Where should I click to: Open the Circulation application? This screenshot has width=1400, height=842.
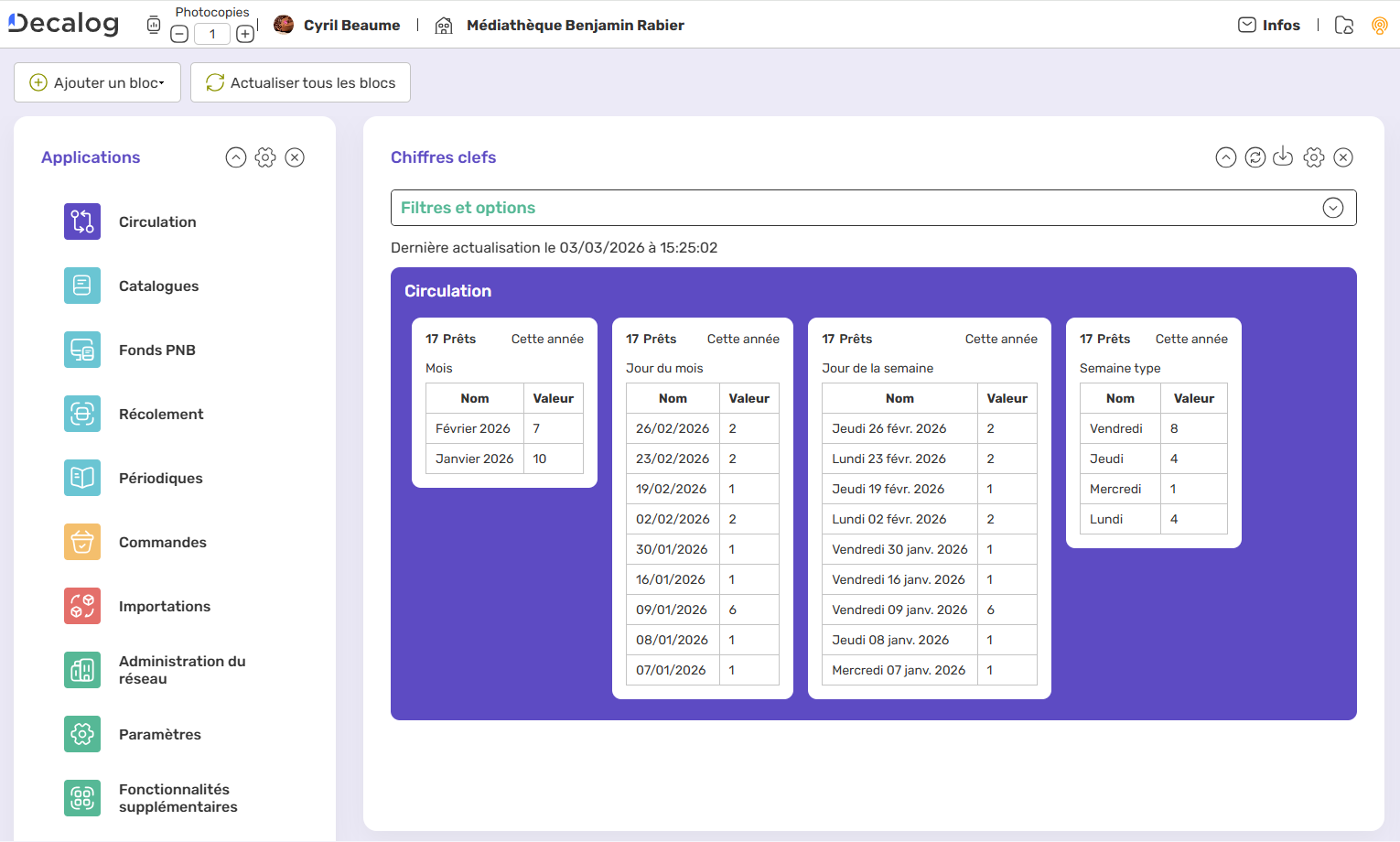tap(156, 221)
